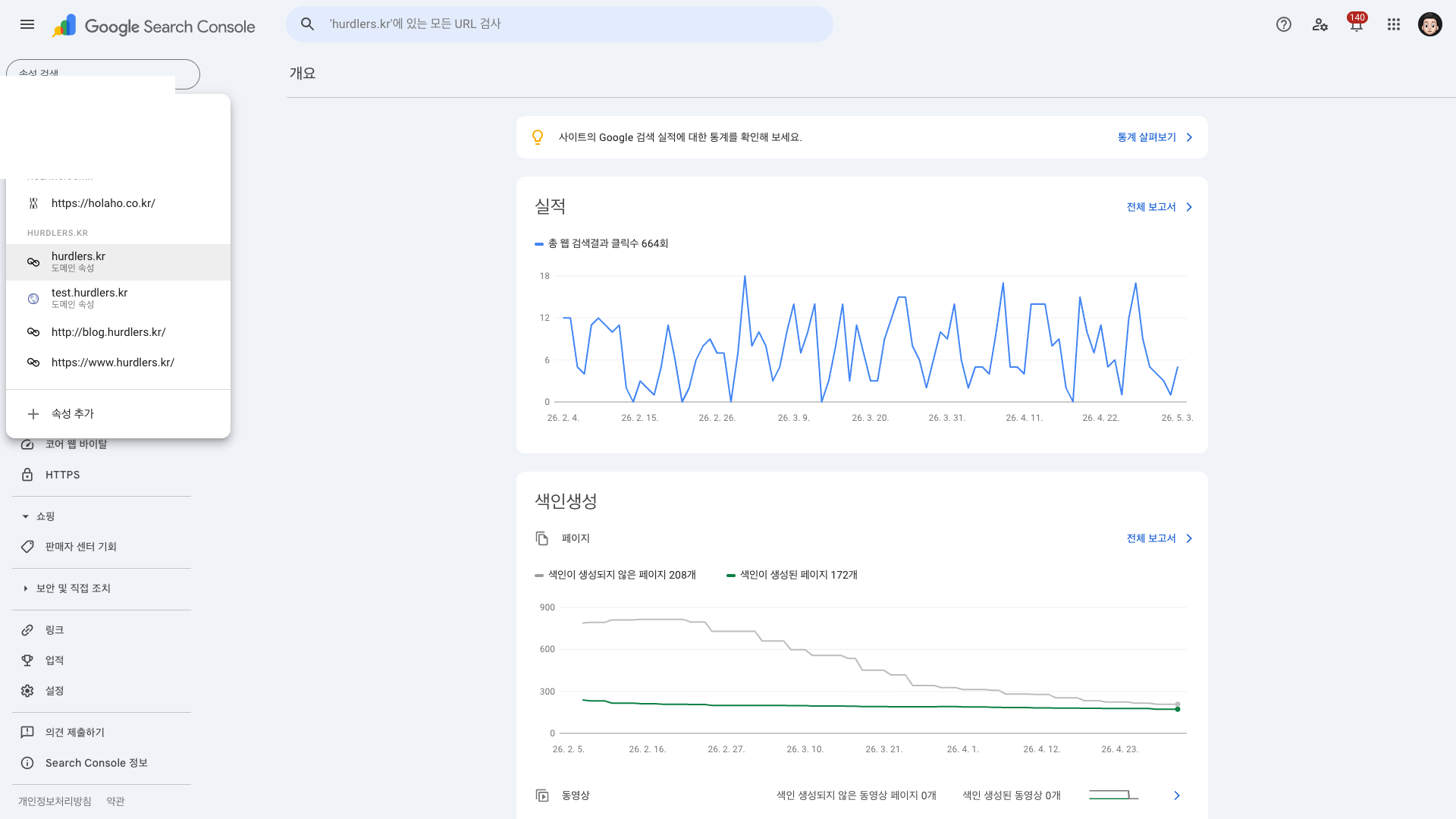Open the account profile avatar
The height and width of the screenshot is (819, 1456).
pyautogui.click(x=1429, y=24)
